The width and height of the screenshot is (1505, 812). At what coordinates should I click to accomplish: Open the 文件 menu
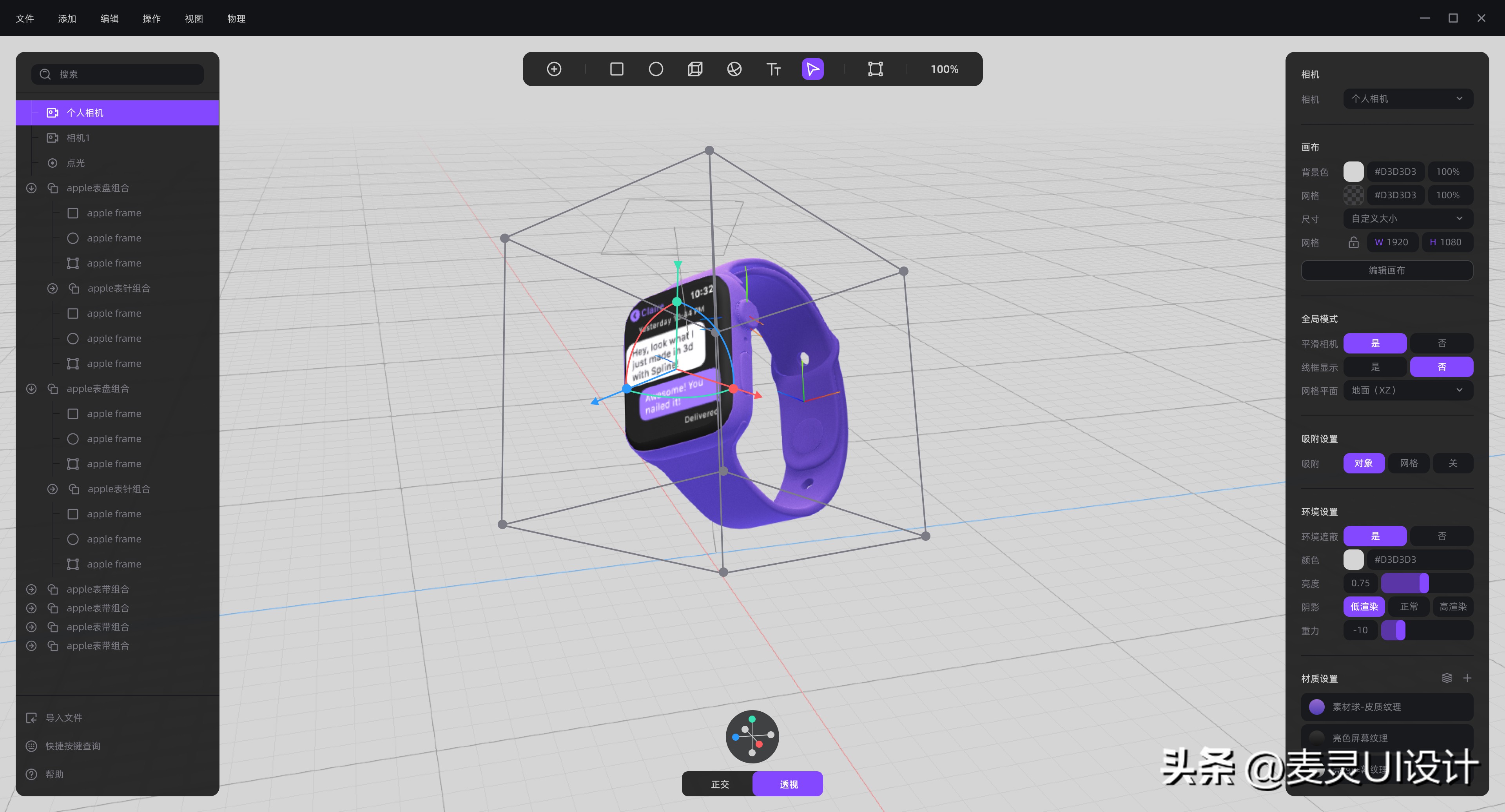(x=25, y=19)
